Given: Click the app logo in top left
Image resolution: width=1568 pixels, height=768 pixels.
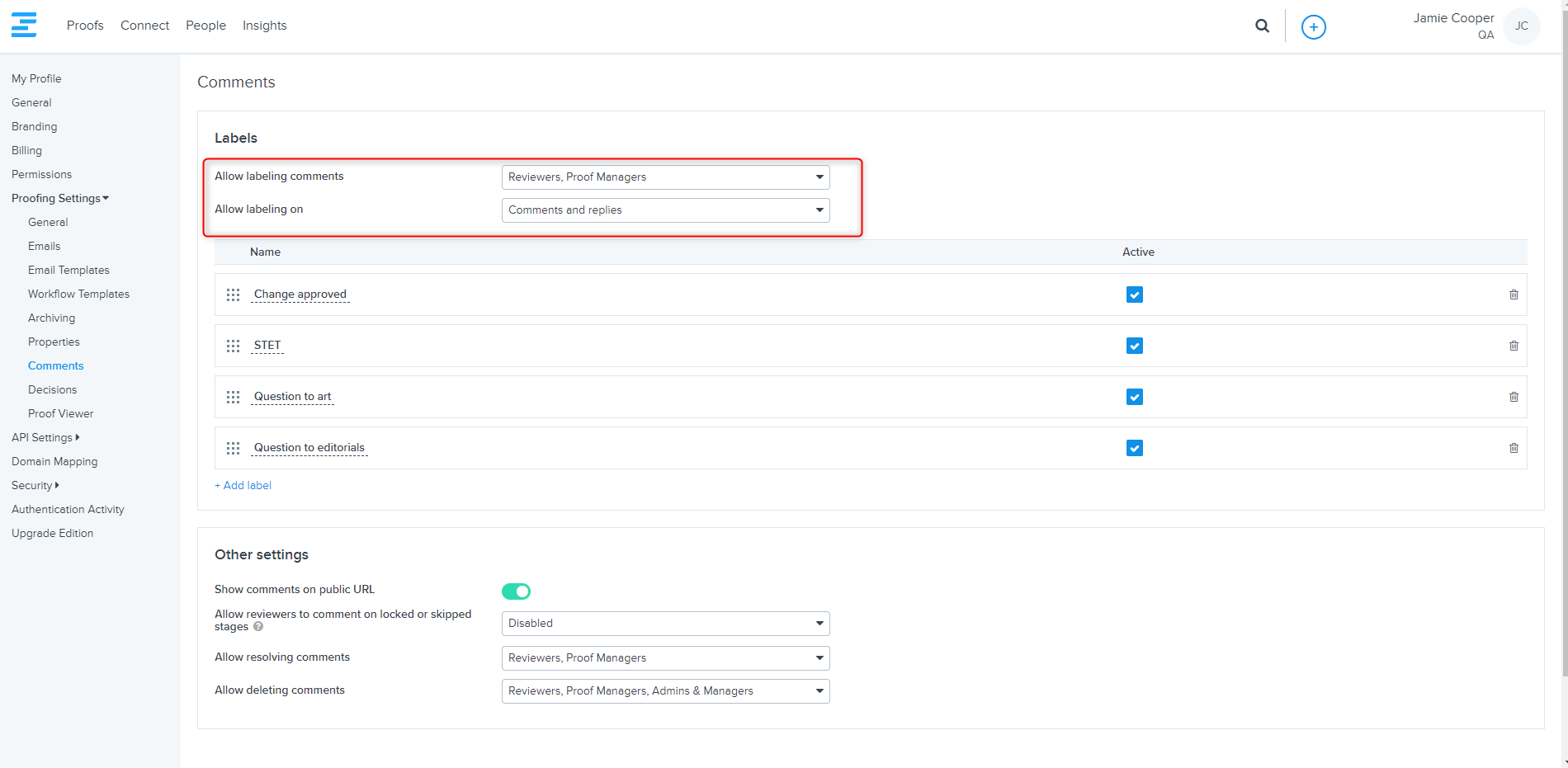Looking at the screenshot, I should click(24, 25).
